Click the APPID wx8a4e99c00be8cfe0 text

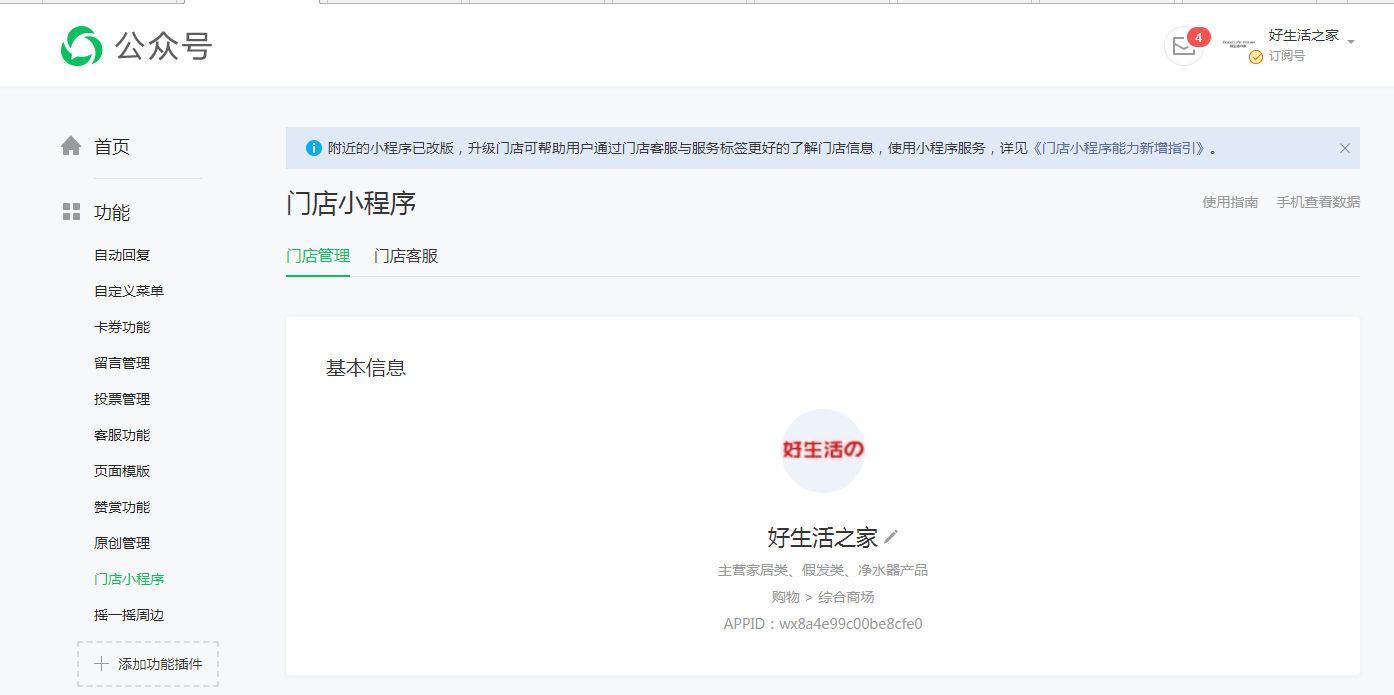[823, 624]
